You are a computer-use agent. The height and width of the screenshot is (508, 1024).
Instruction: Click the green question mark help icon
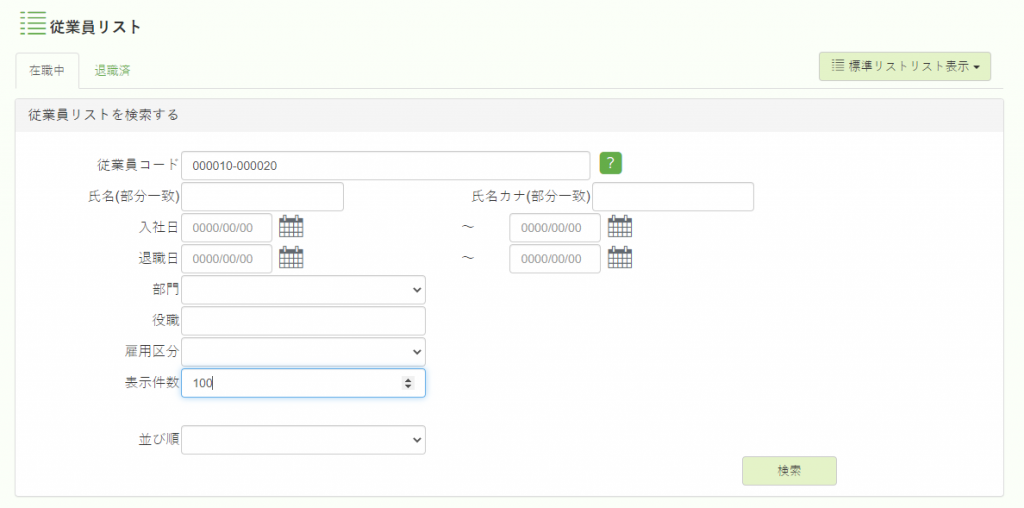coord(611,163)
